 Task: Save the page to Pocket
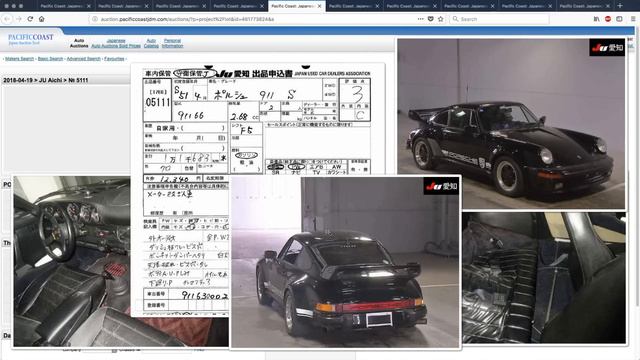(431, 19)
